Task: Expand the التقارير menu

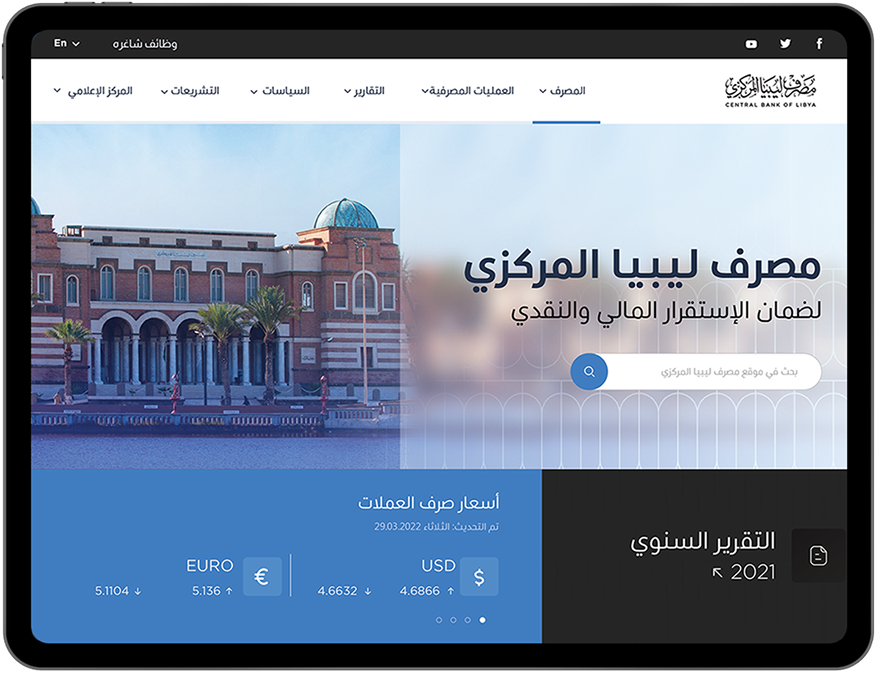Action: 364,90
